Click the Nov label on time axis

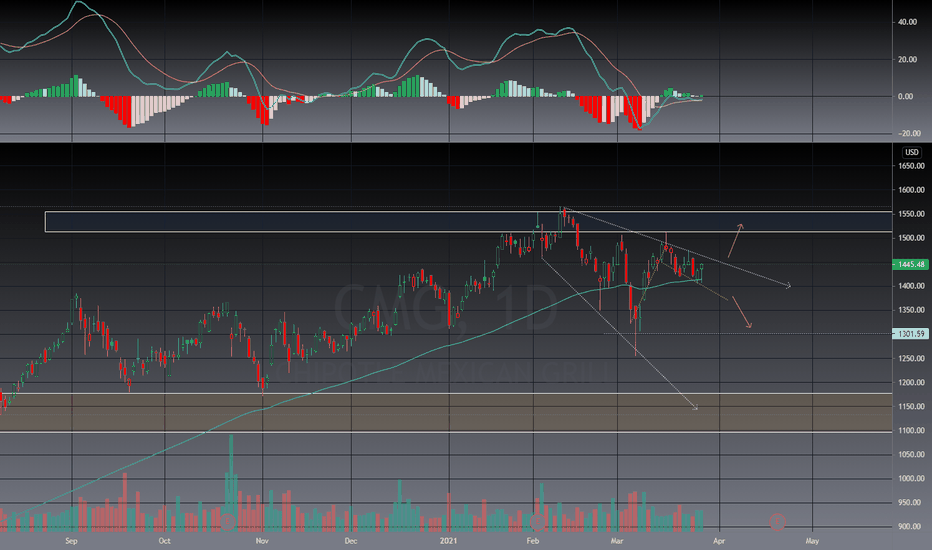point(262,541)
